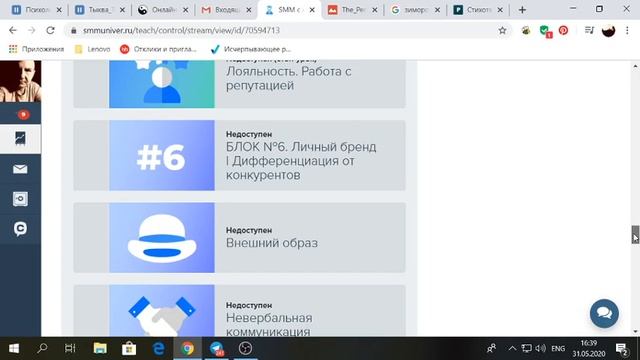This screenshot has height=360, width=640.
Task: Open the safe/payments icon in sidebar
Action: [x=20, y=199]
